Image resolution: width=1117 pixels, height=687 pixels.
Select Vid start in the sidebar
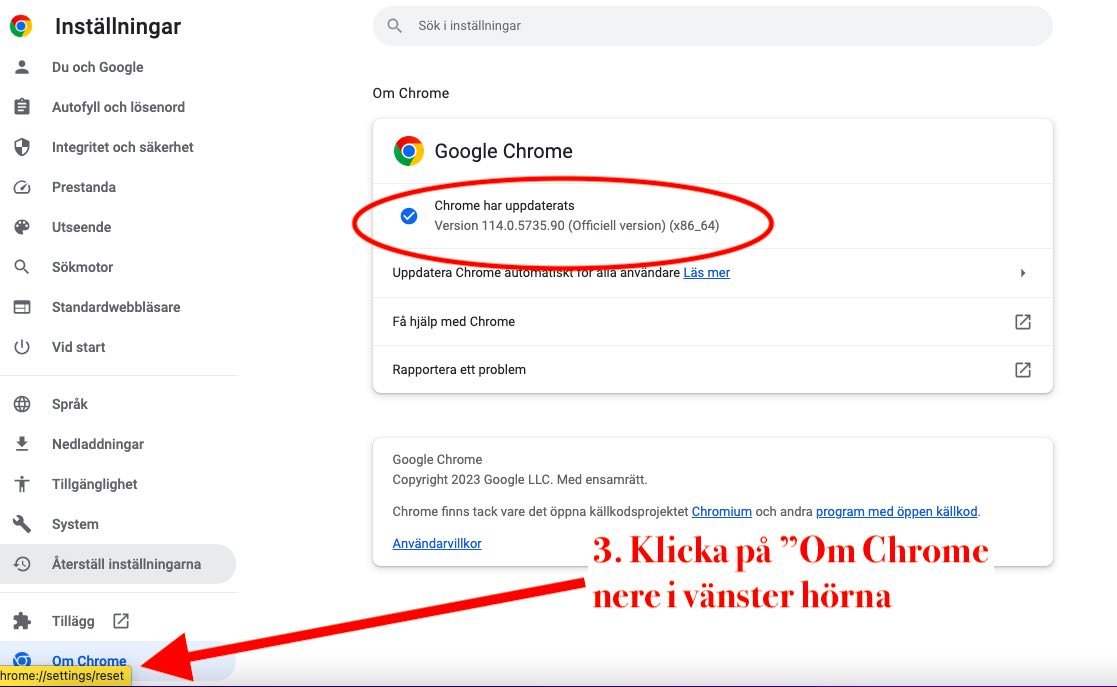(78, 347)
